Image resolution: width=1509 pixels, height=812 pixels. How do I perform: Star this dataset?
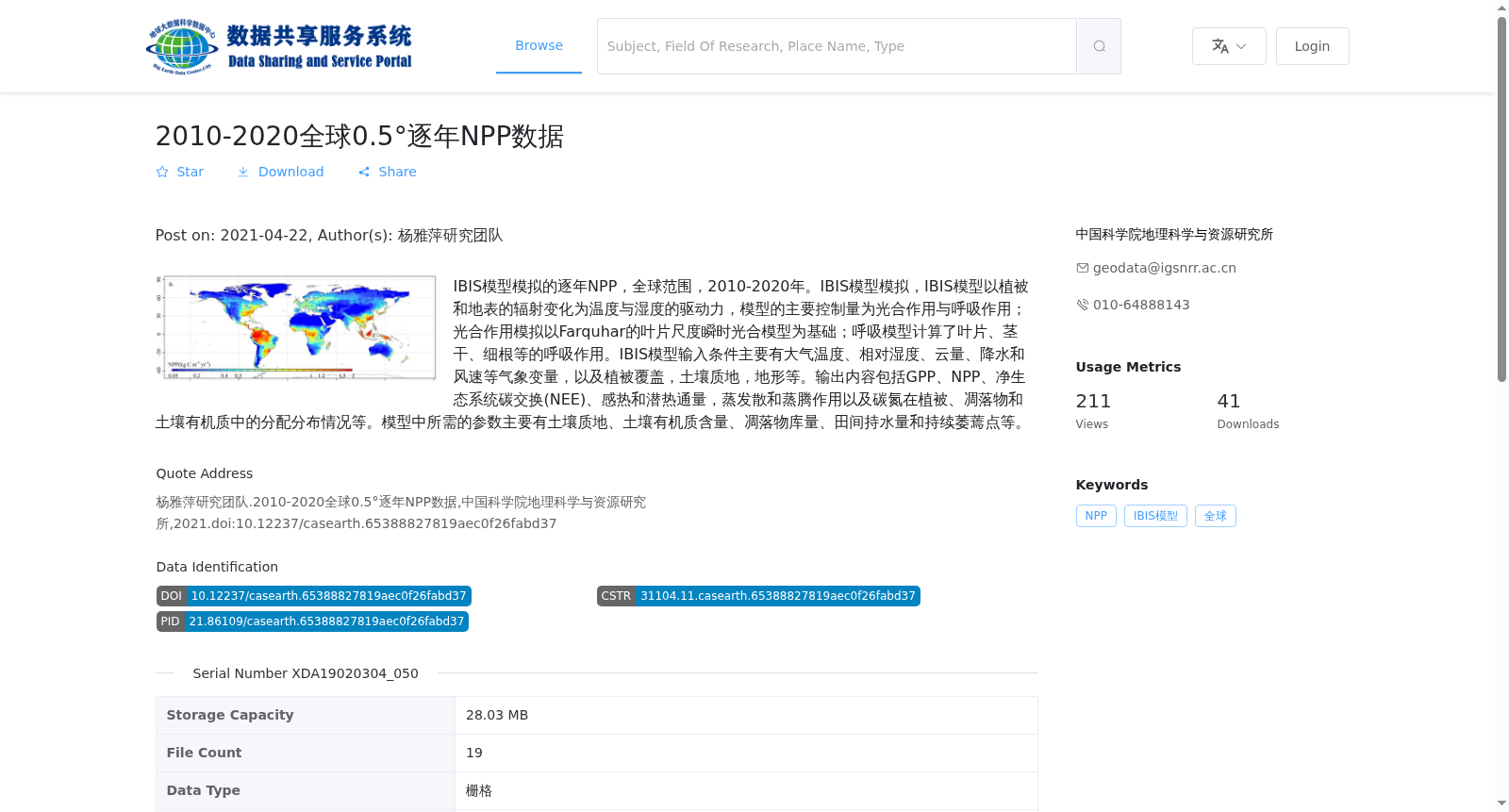tap(179, 172)
